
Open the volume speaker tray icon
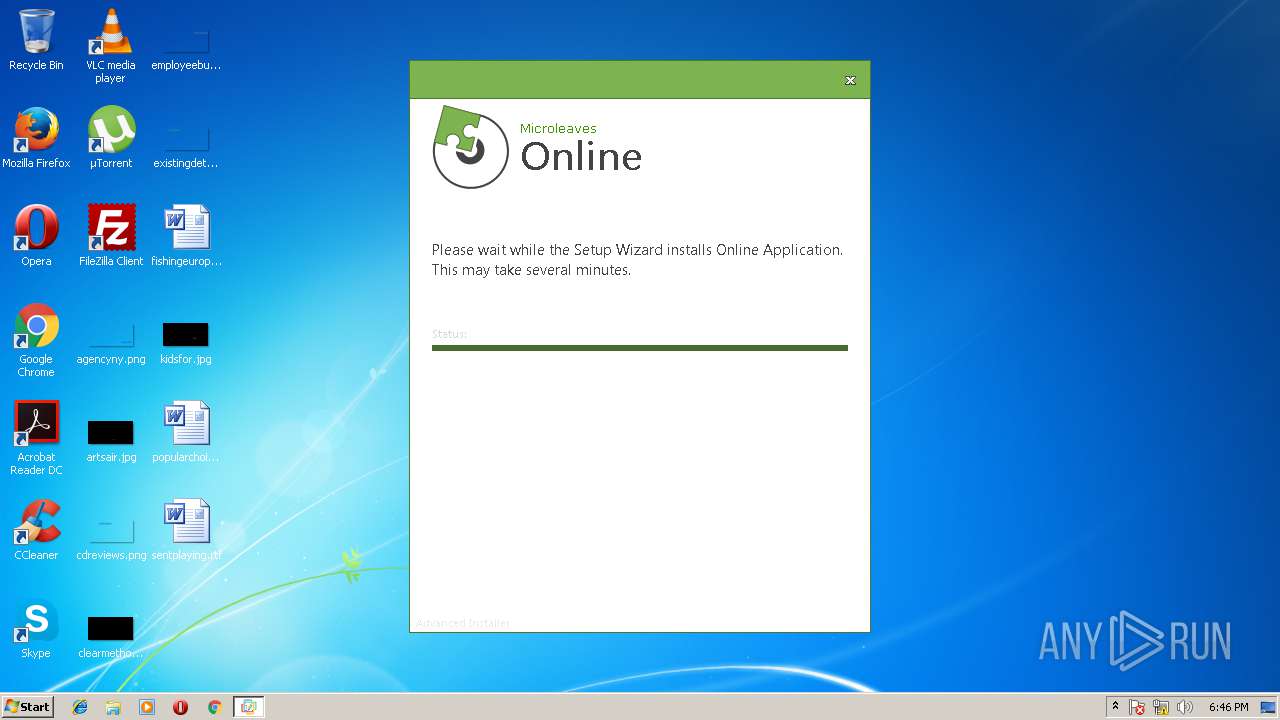point(1185,707)
